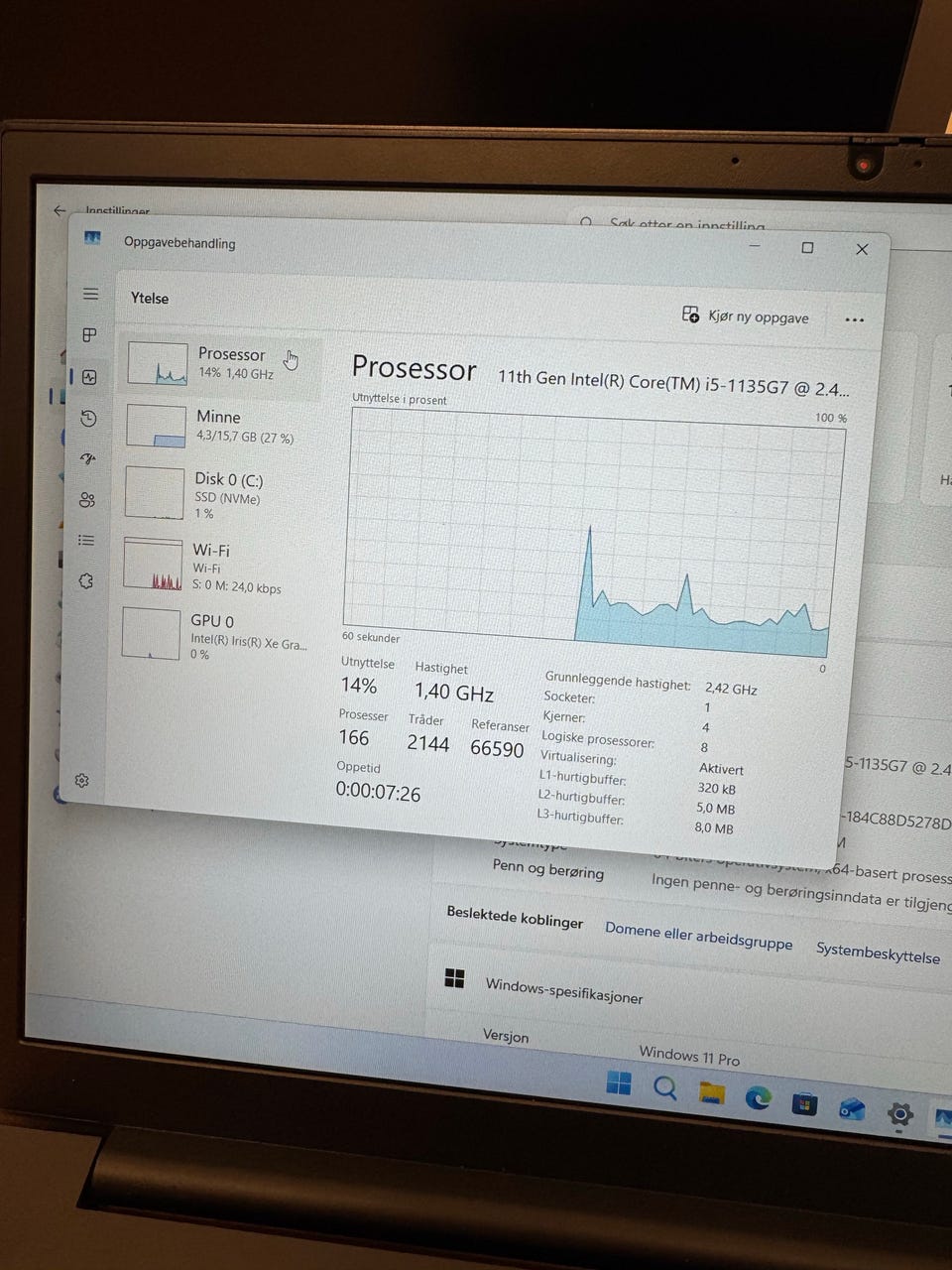Open the Startup apps icon in sidebar
Viewport: 952px width, 1270px height.
[x=88, y=458]
